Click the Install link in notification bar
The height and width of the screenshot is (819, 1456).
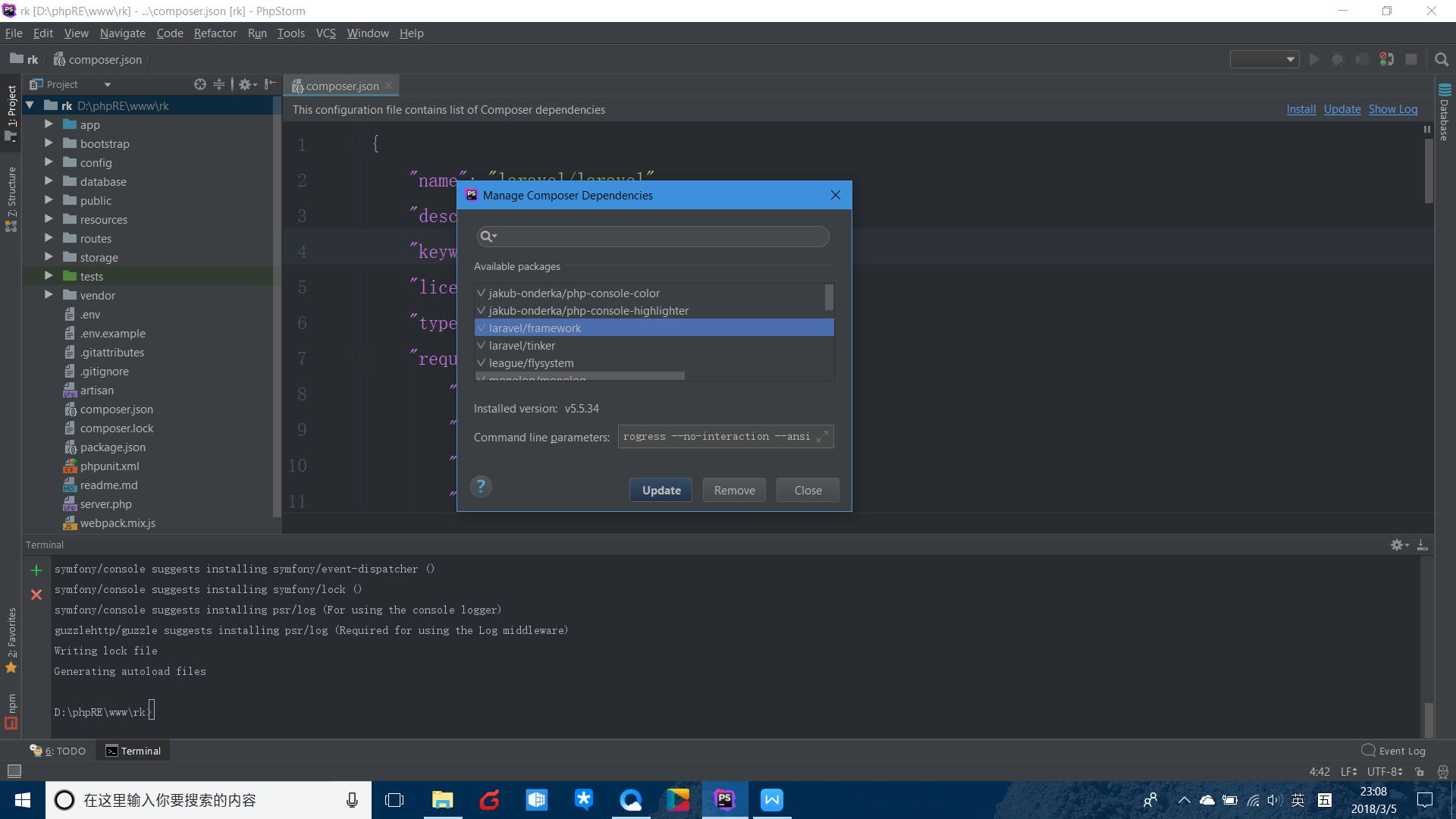pyautogui.click(x=1301, y=109)
